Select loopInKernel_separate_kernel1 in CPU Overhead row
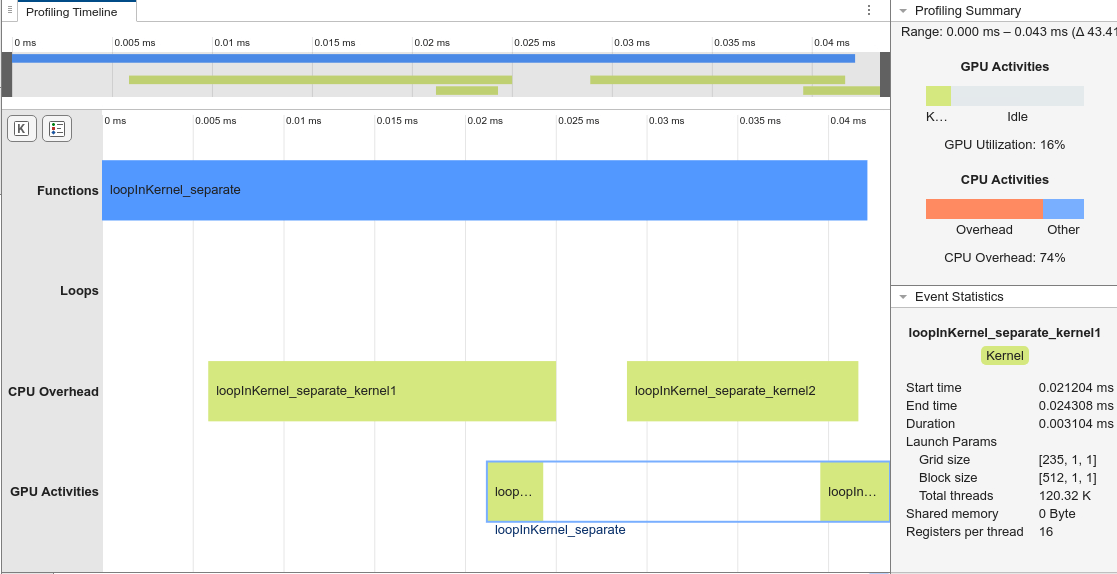This screenshot has height=574, width=1117. pos(381,391)
